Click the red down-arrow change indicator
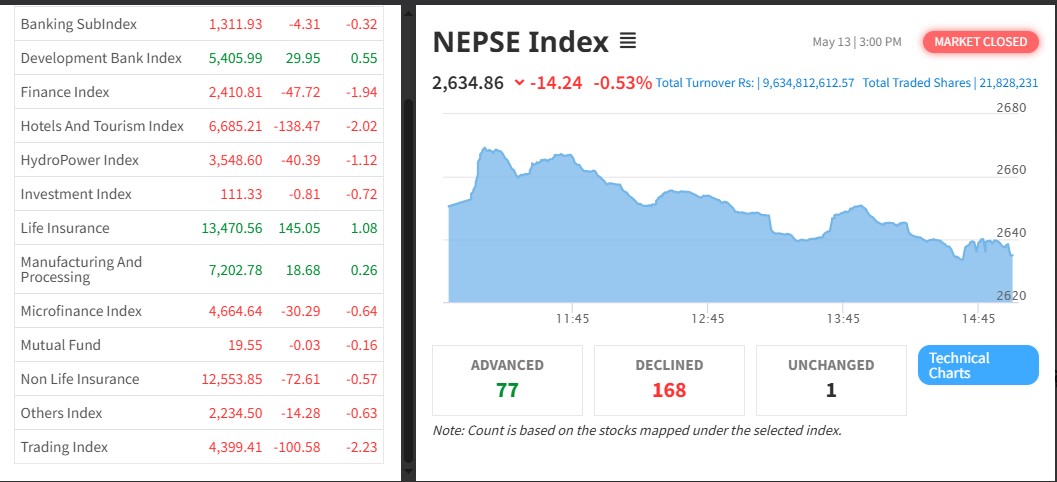The height and width of the screenshot is (482, 1057). pos(519,83)
